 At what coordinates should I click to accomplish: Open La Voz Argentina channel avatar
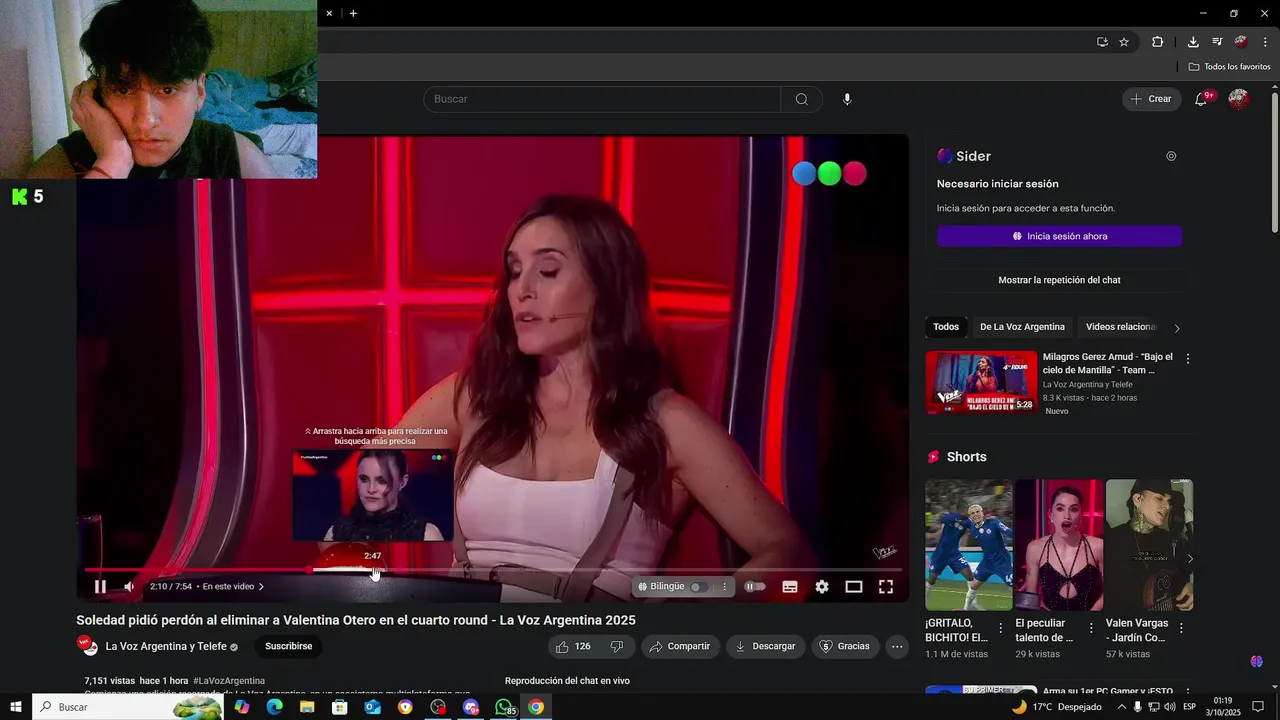point(87,646)
